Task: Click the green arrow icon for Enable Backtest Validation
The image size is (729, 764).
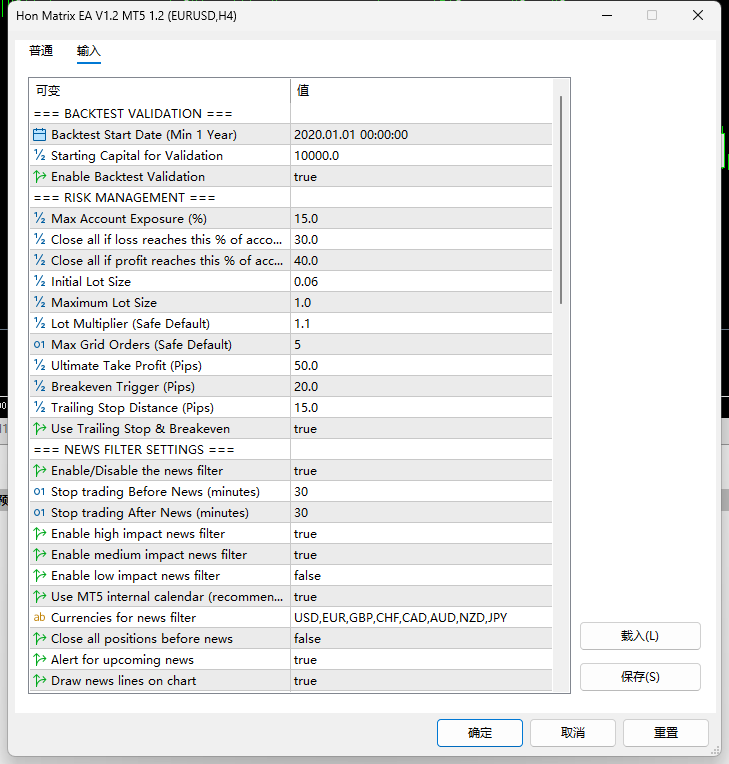Action: coord(39,176)
